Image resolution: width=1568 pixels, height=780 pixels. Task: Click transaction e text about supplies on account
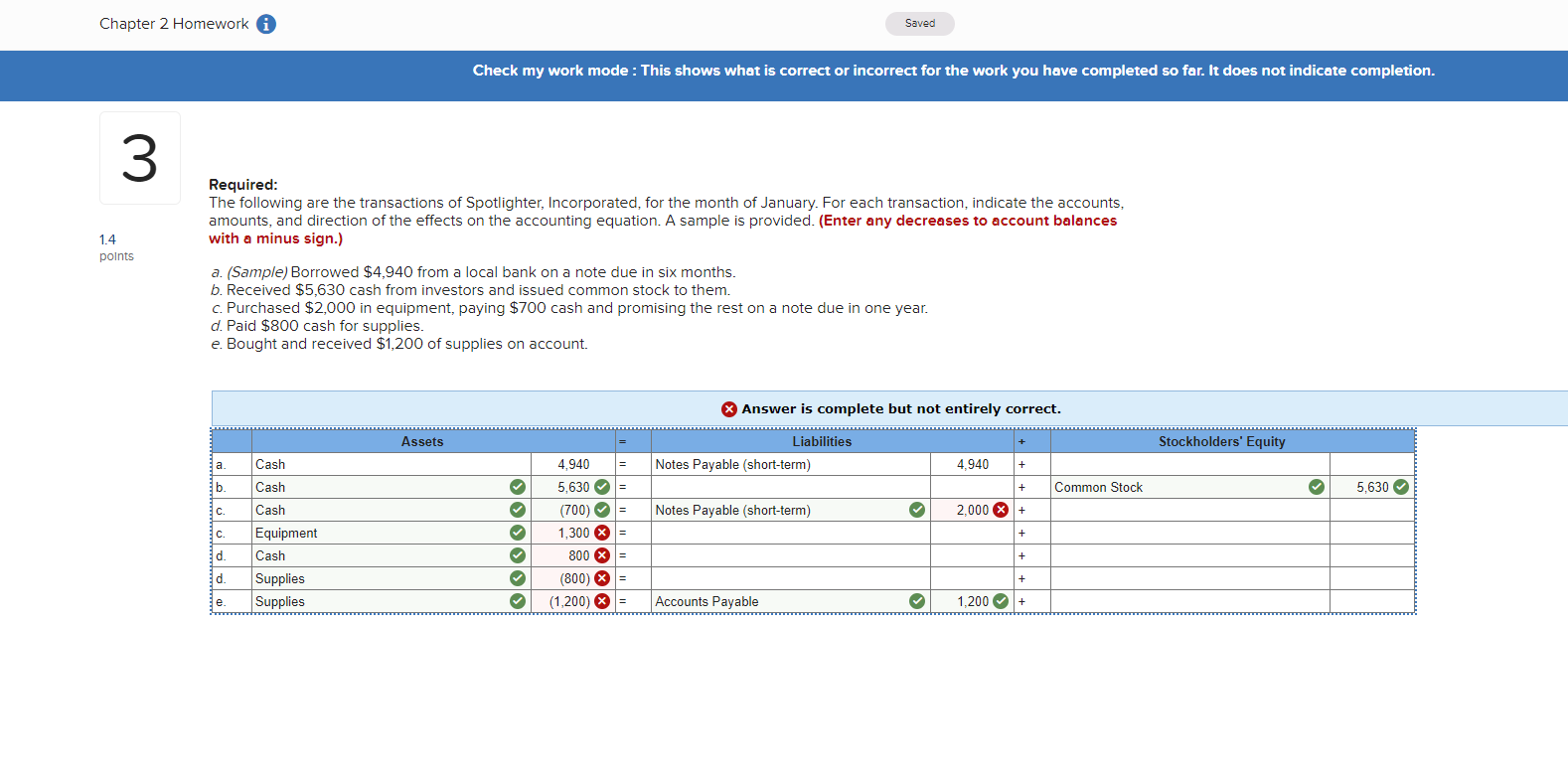pos(399,344)
